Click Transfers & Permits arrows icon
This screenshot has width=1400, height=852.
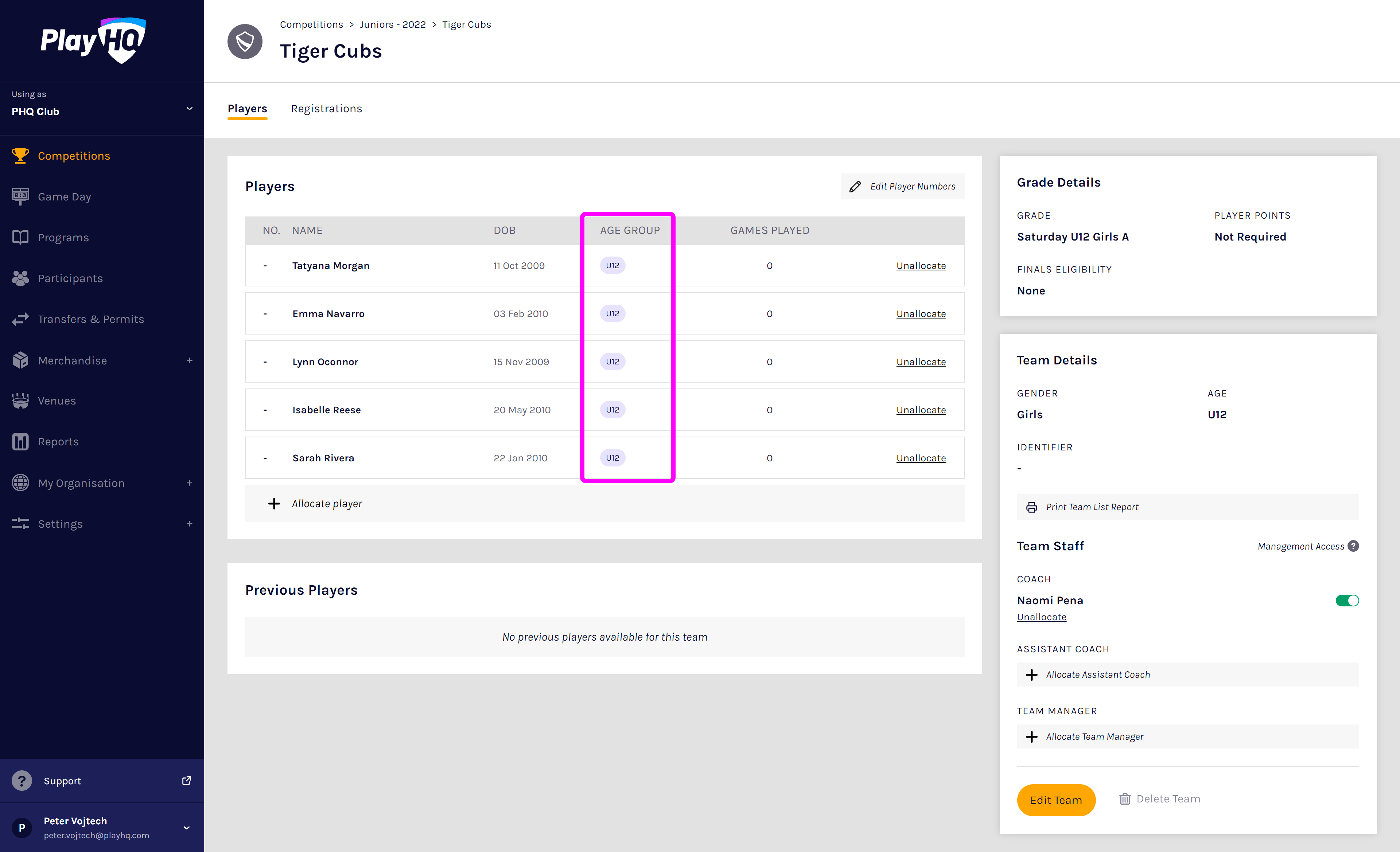coord(20,319)
